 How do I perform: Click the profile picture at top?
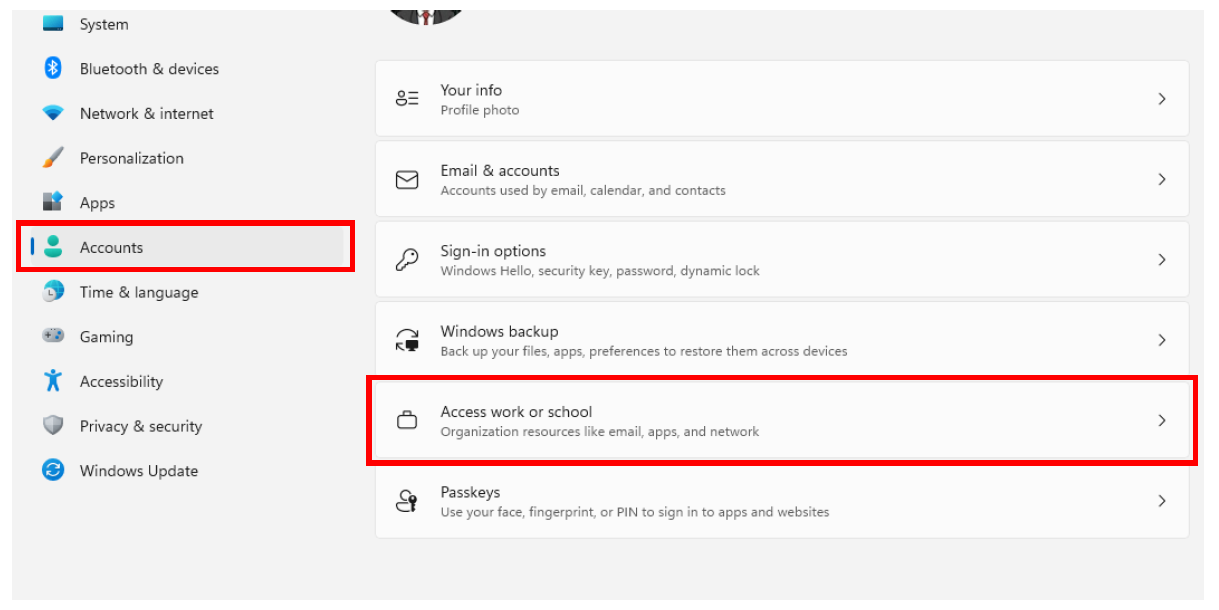click(426, 12)
